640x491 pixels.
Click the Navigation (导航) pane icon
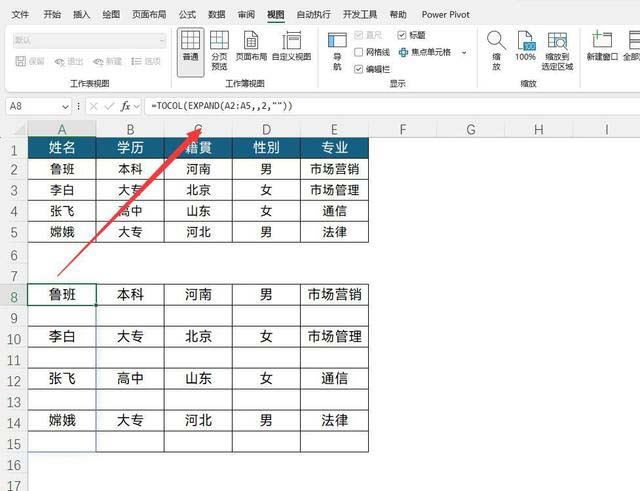click(337, 50)
